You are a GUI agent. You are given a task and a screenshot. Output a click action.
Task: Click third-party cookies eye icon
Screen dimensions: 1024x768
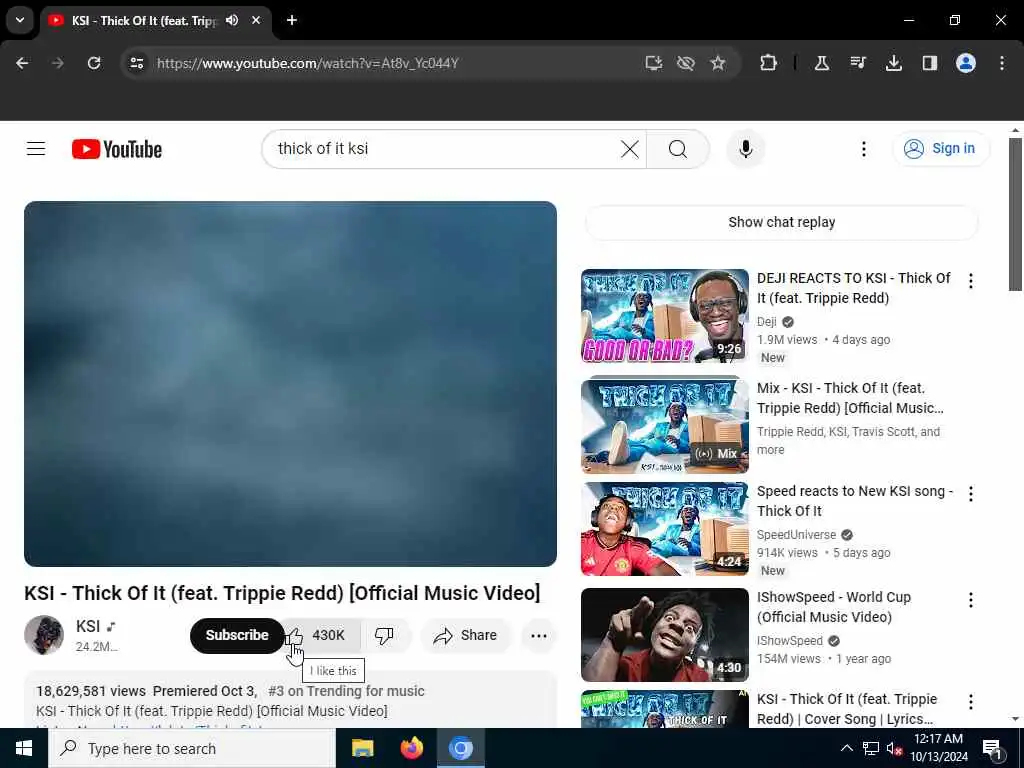pos(686,63)
